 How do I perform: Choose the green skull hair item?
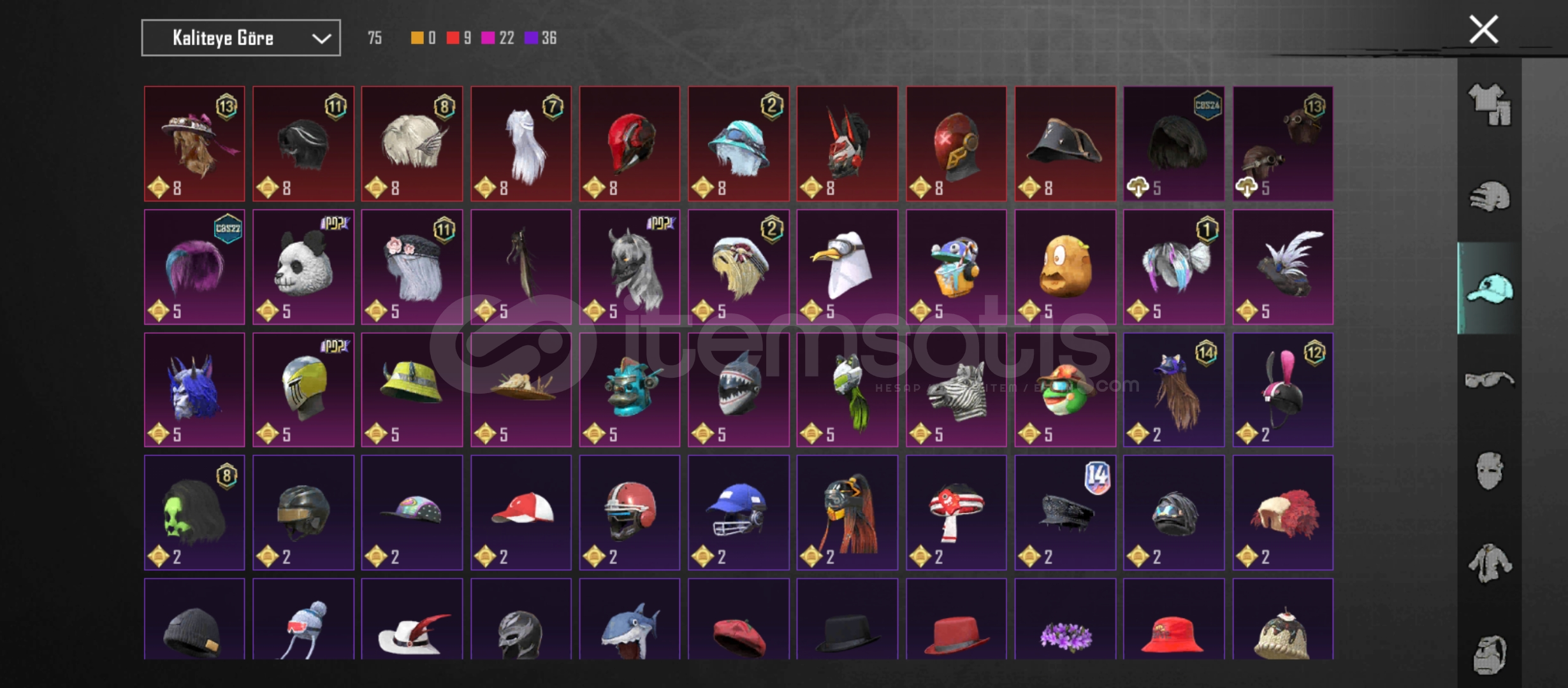194,513
